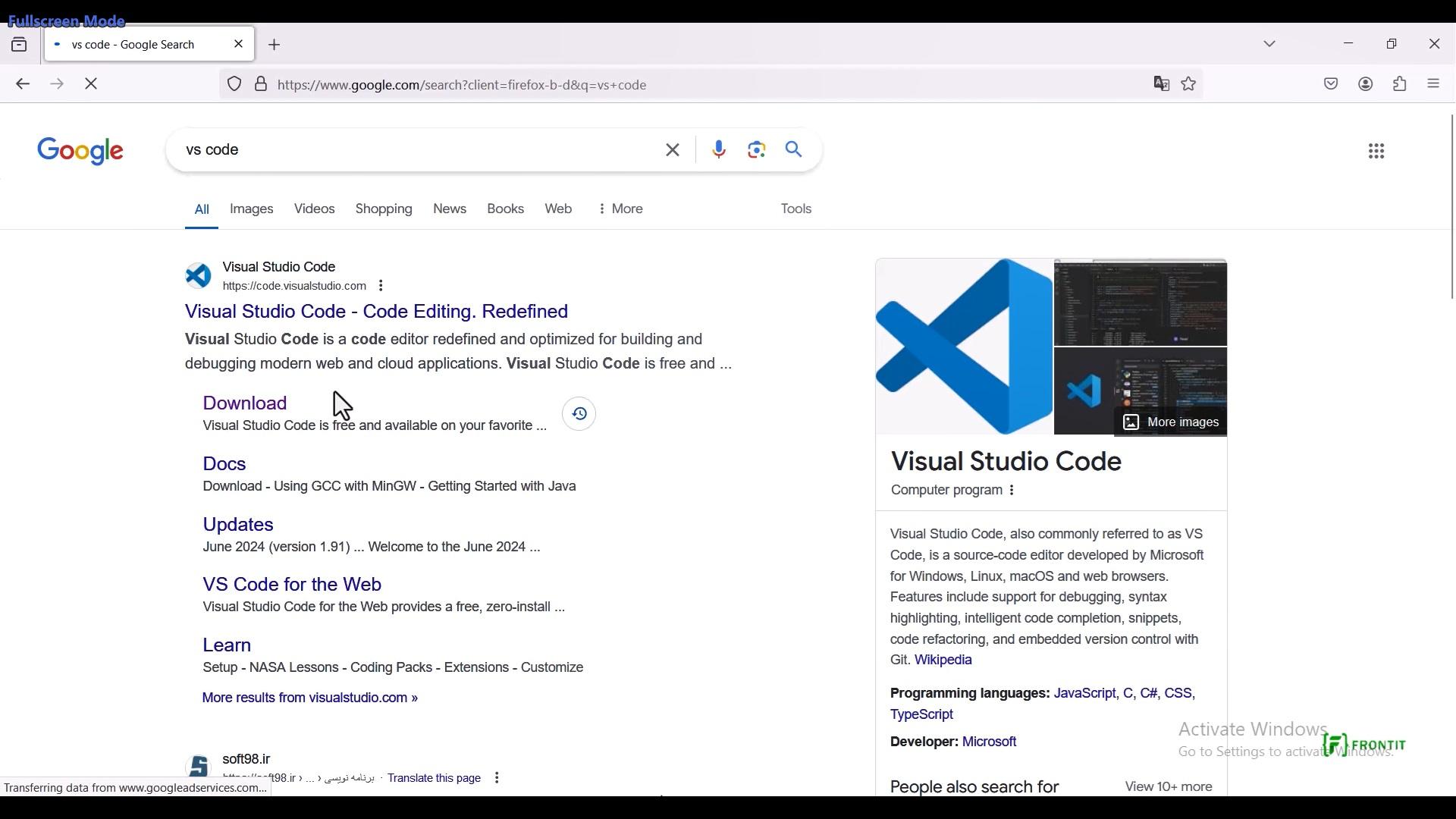Open the Download sitelink
Viewport: 1456px width, 819px height.
click(x=245, y=403)
